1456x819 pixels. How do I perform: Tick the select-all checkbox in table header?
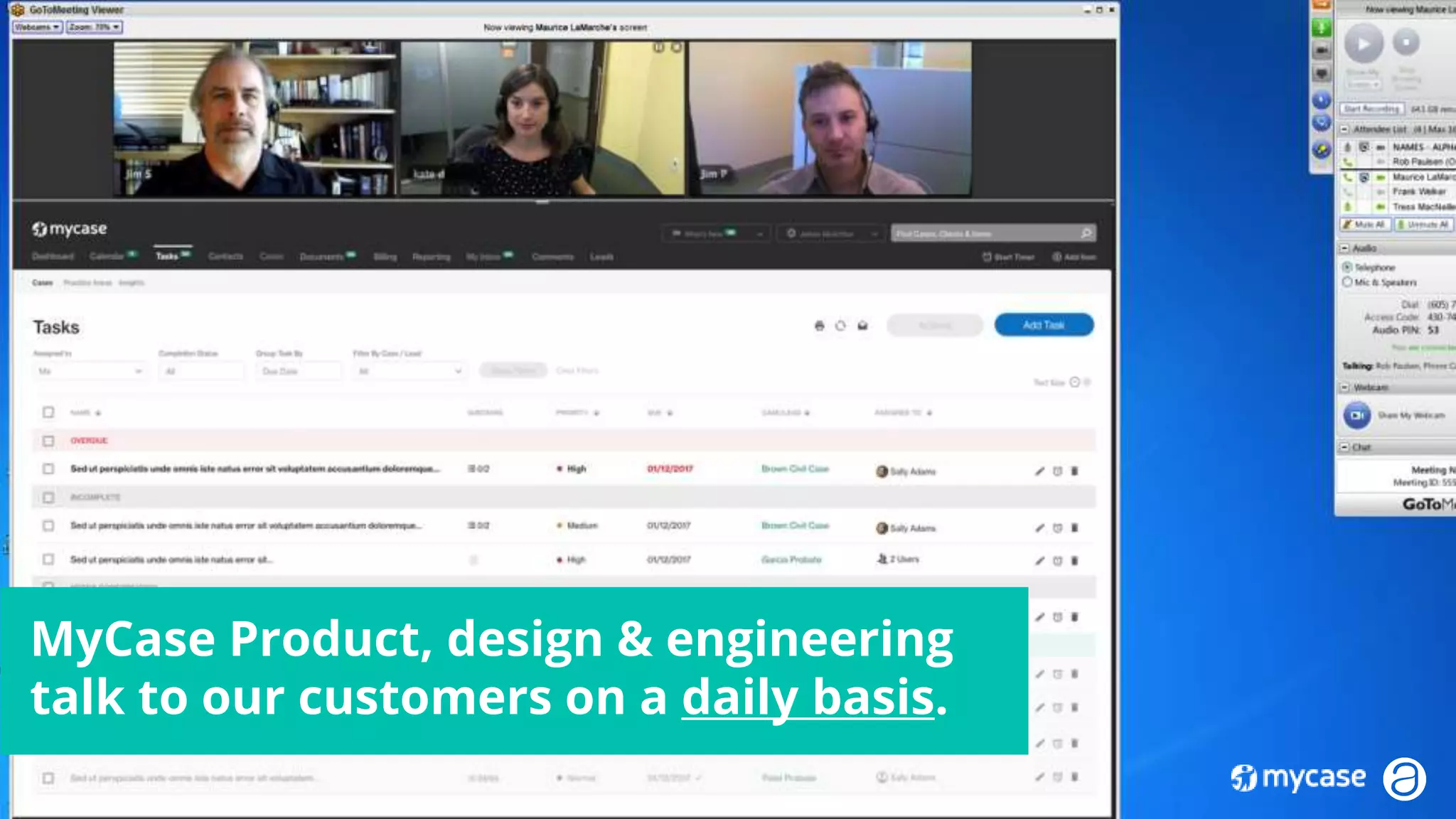click(48, 412)
